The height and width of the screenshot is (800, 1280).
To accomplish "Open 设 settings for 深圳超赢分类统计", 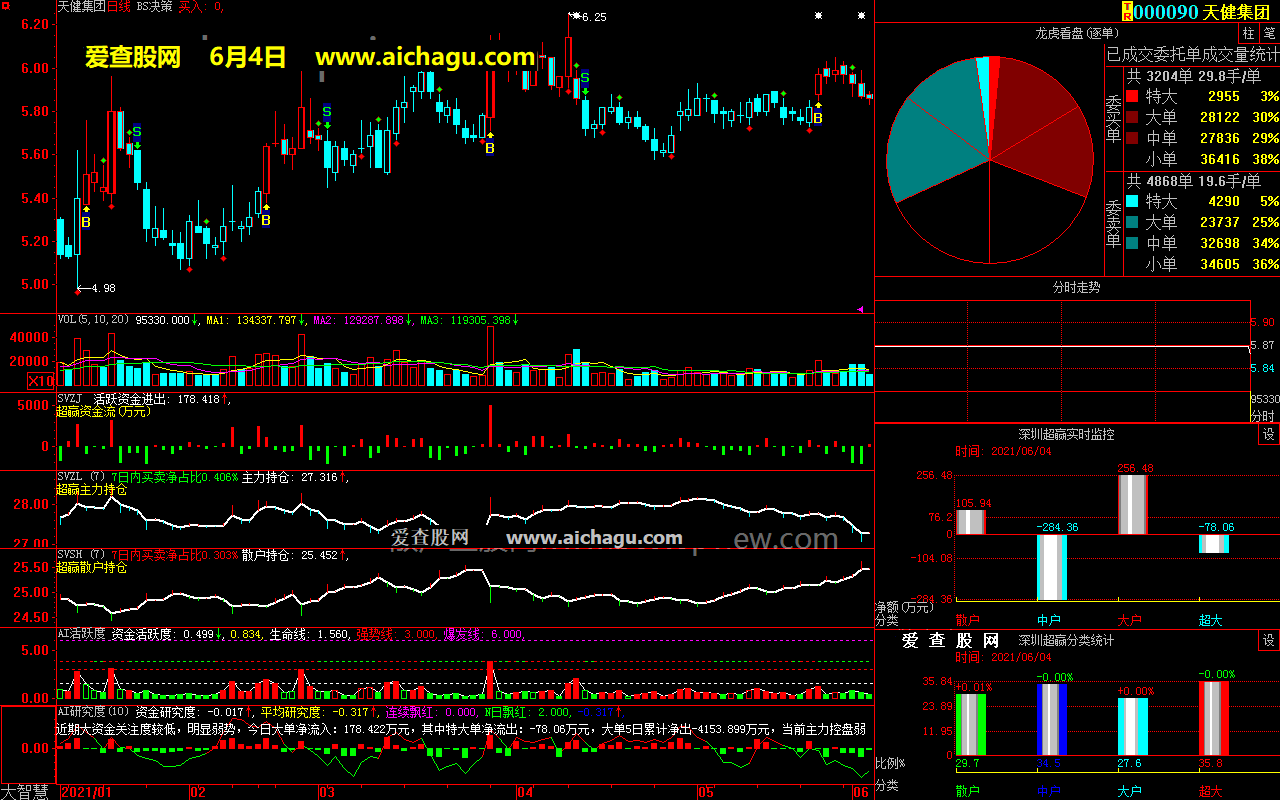I will [1268, 640].
